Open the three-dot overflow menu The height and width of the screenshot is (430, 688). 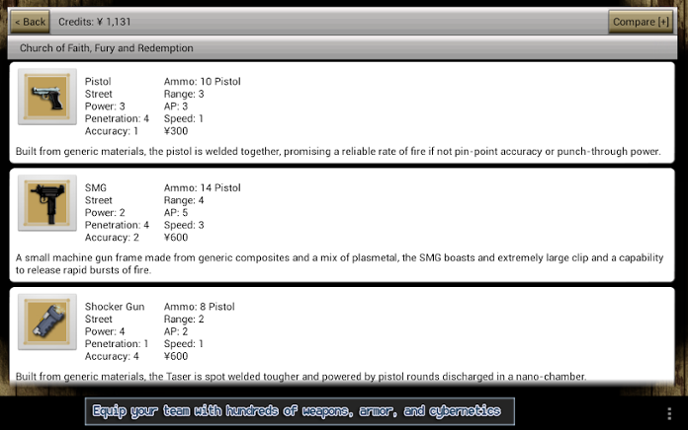click(x=669, y=413)
